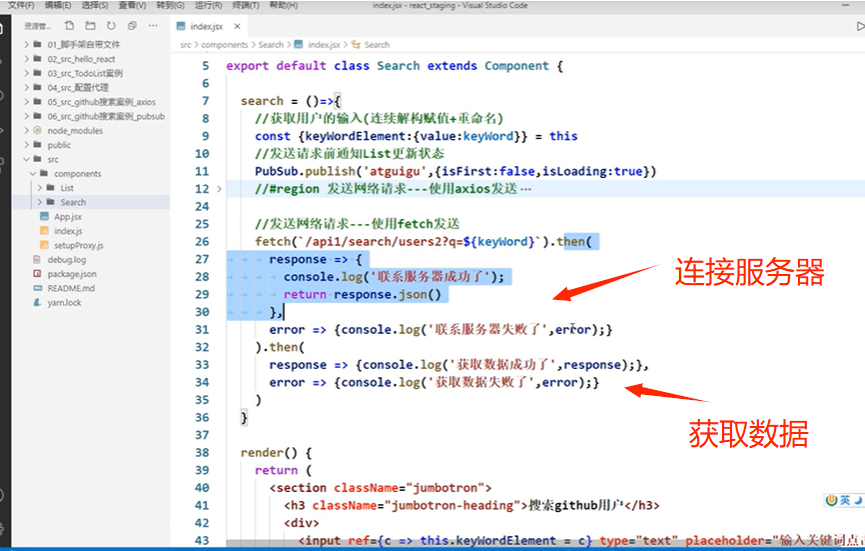Click the setupProxy.js file icon
The height and width of the screenshot is (551, 865).
[x=44, y=245]
